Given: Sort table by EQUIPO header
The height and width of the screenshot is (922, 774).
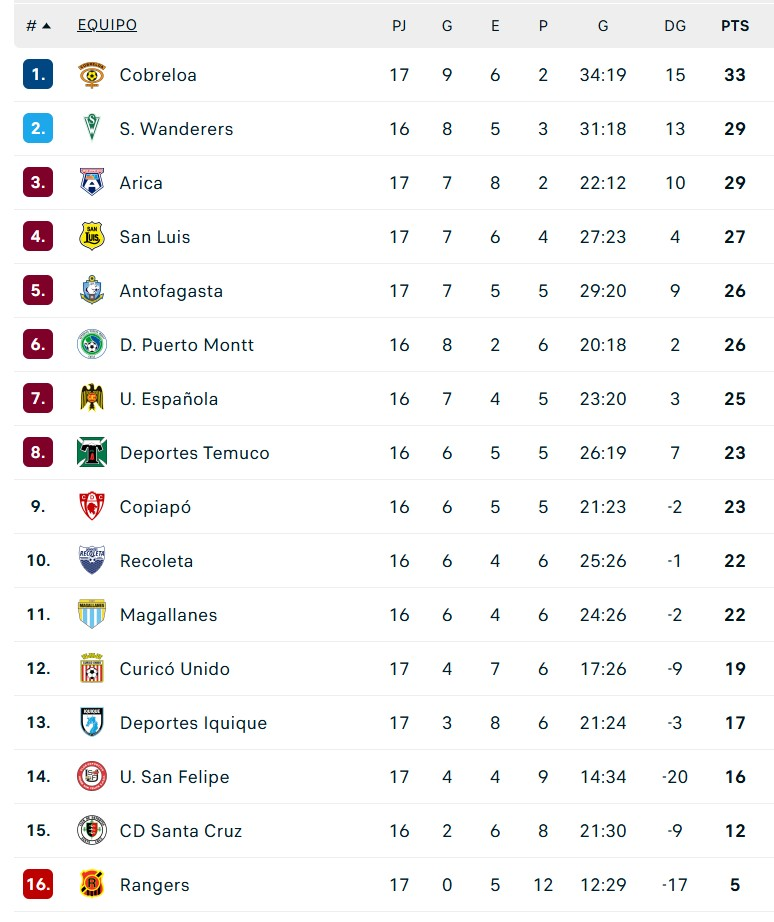Looking at the screenshot, I should tap(107, 25).
